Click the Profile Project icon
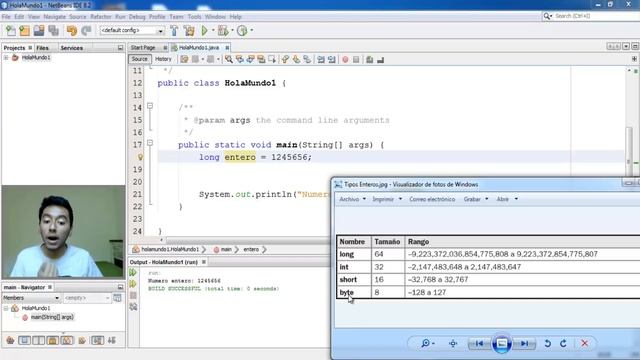640x360 pixels. coord(242,31)
